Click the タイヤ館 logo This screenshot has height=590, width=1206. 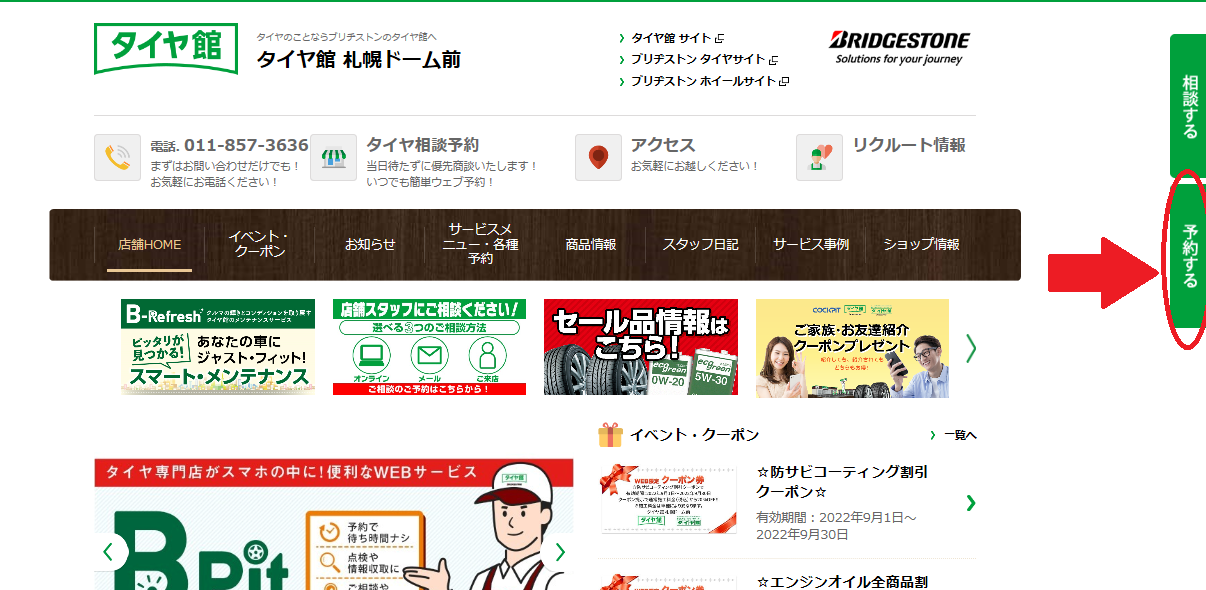click(166, 48)
